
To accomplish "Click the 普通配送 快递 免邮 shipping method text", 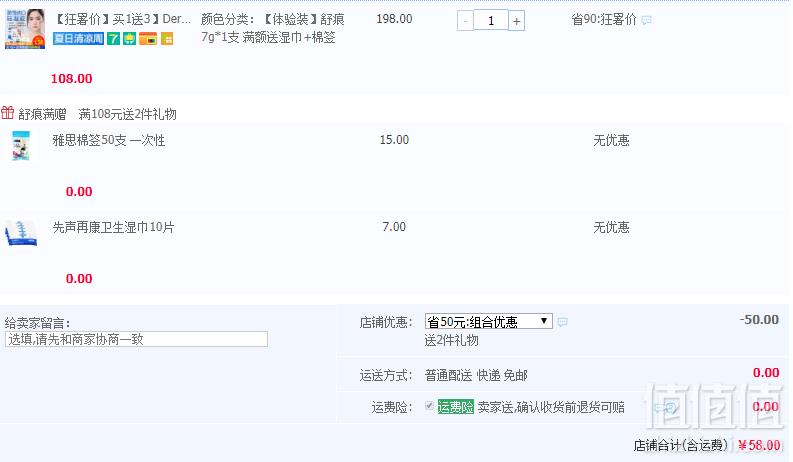I will point(476,376).
